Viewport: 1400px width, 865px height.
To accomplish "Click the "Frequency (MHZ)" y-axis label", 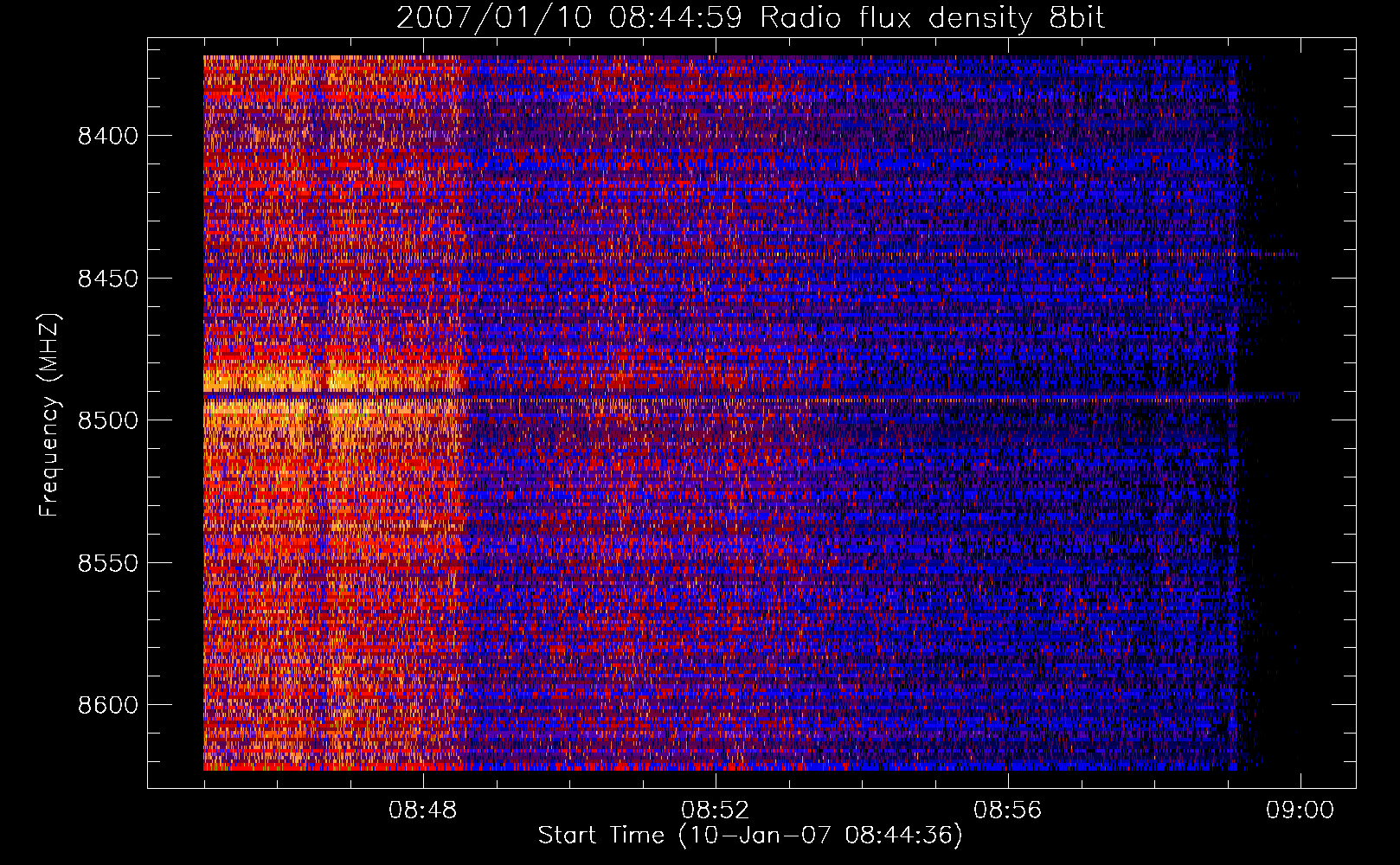I will 49,415.
